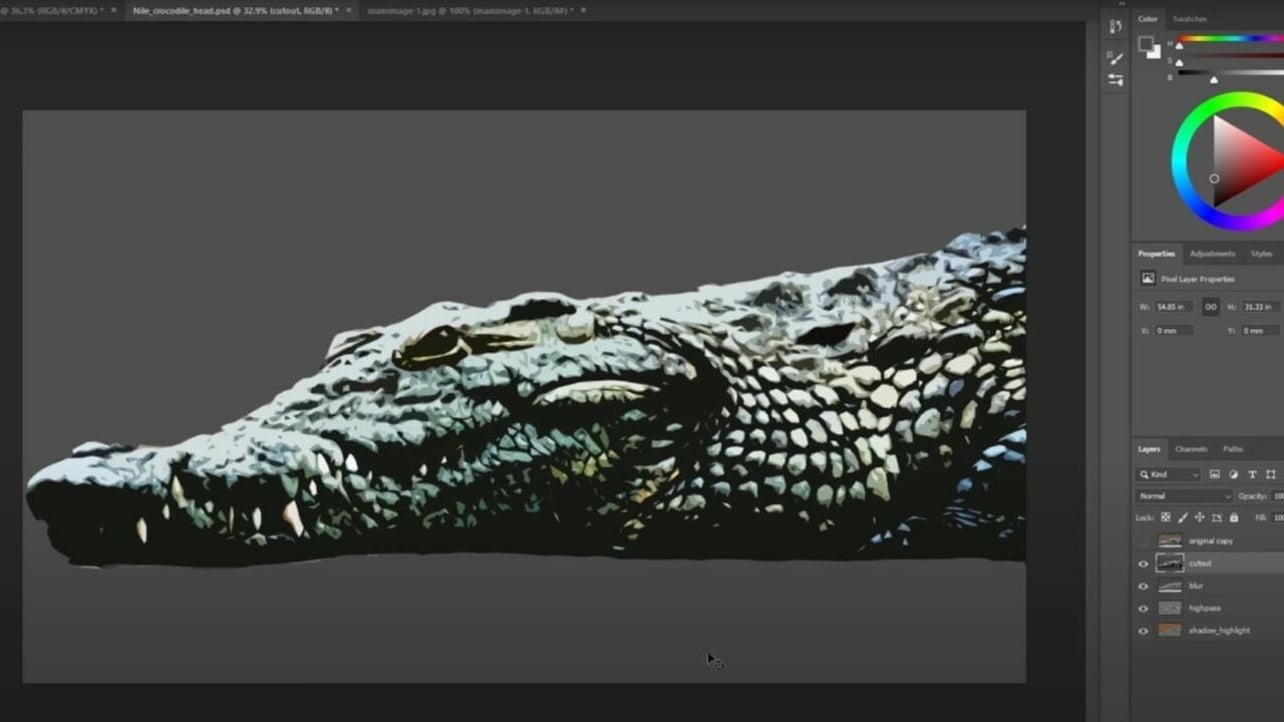Open the Opacity dropdown in Layers panel
This screenshot has width=1284, height=722.
pyautogui.click(x=1277, y=496)
